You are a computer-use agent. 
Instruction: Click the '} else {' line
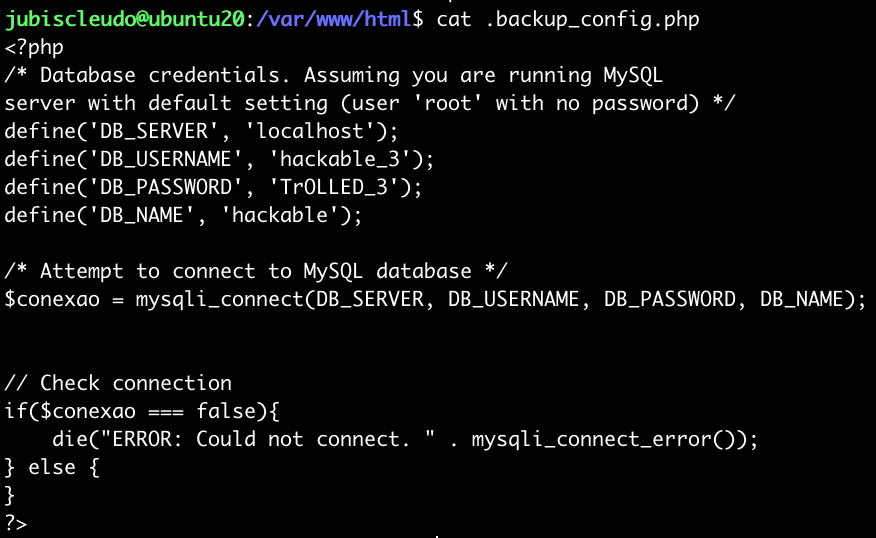52,467
